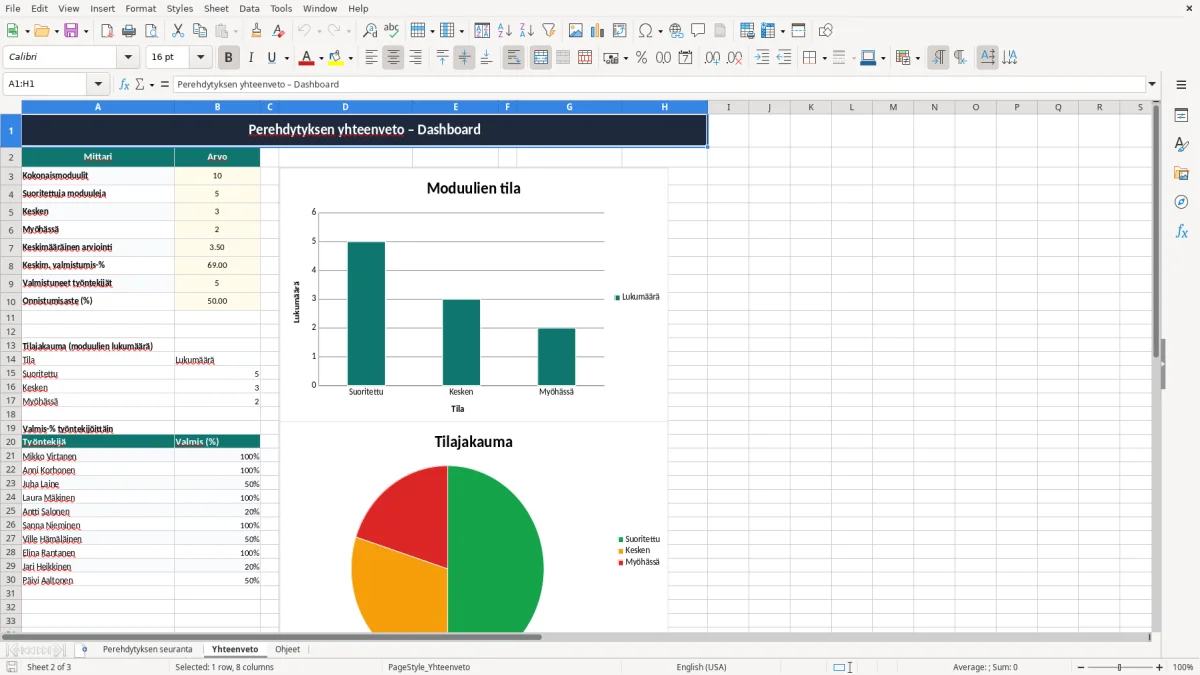The image size is (1200, 675).
Task: Select the Clone Formatting paintbrush
Action: click(x=257, y=31)
